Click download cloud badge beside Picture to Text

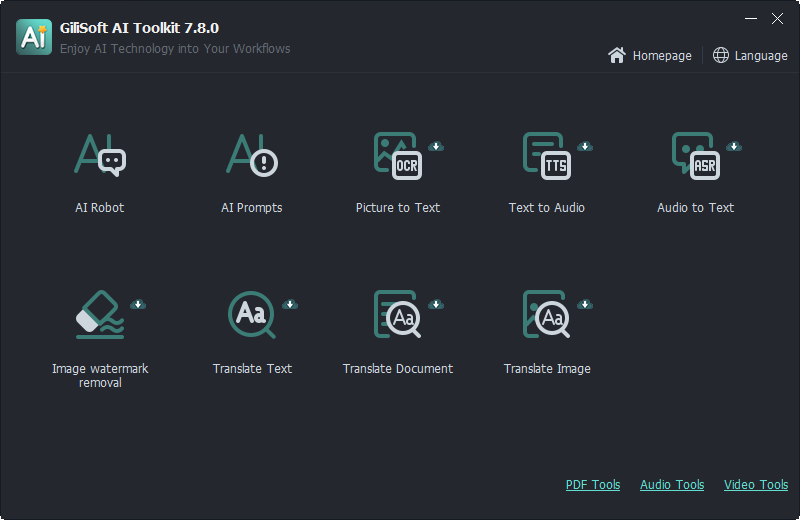coord(436,146)
